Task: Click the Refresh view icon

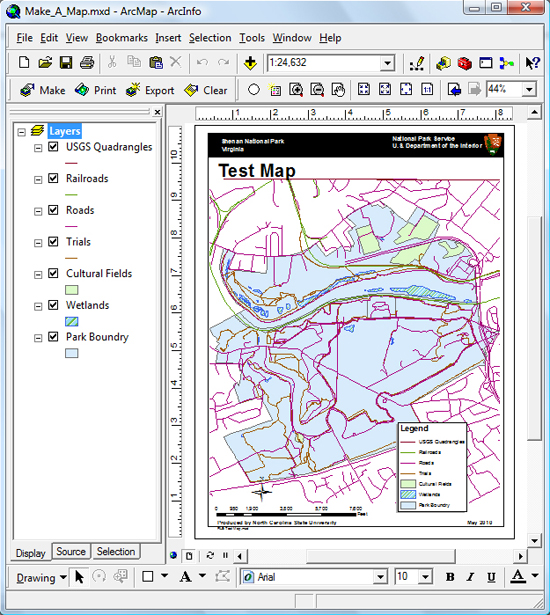Action: [210, 555]
